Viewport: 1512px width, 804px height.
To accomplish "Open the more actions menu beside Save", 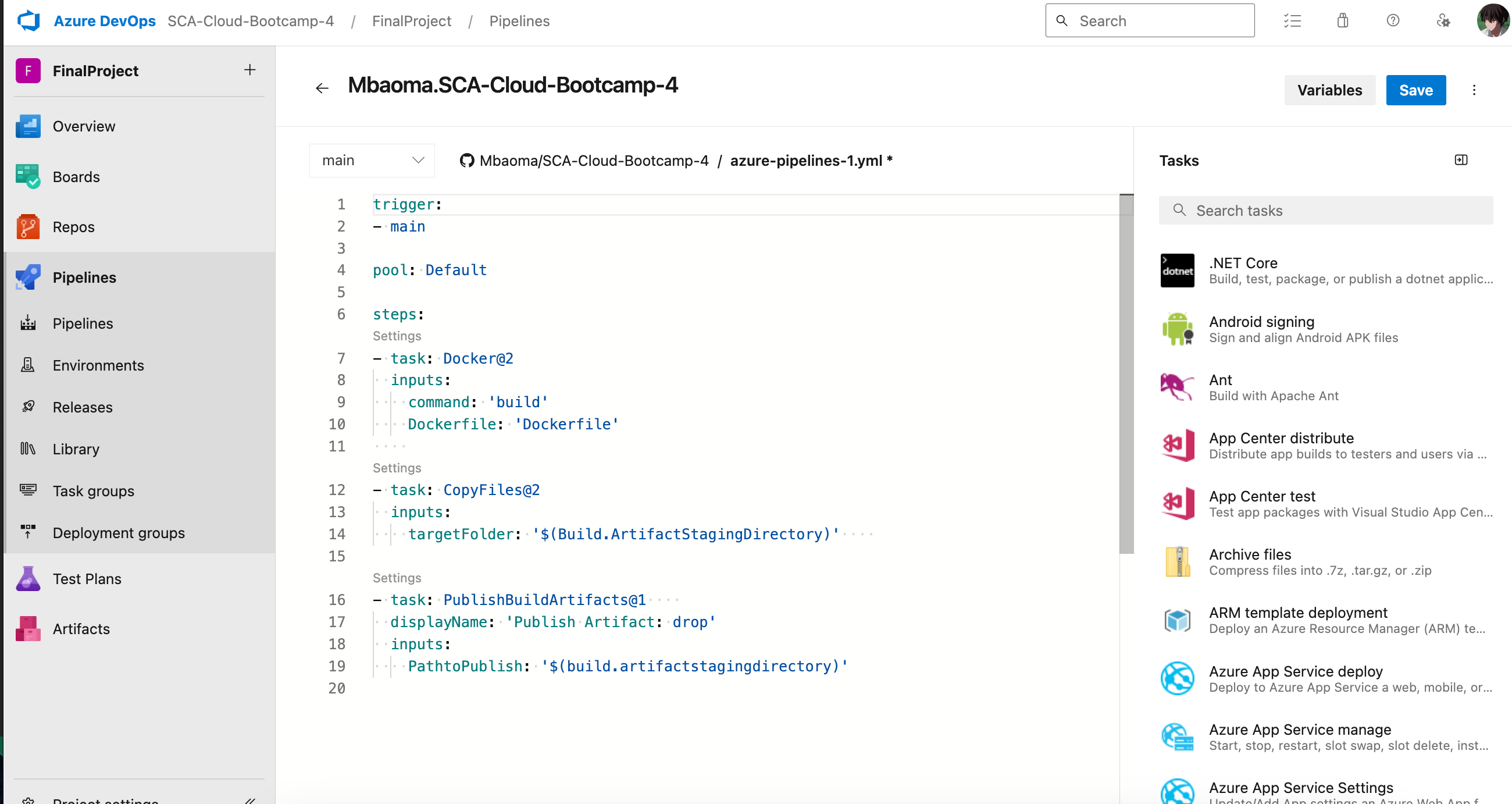I will 1475,90.
